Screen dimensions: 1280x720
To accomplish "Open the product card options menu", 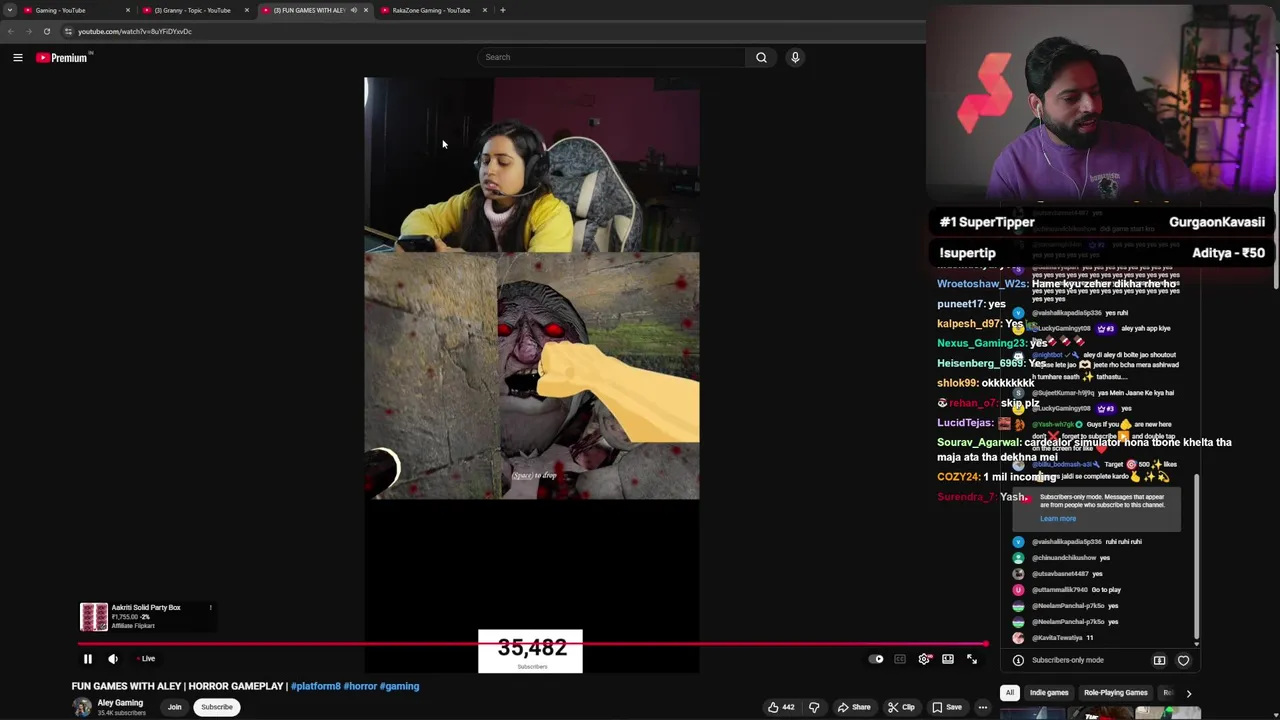I will click(210, 608).
